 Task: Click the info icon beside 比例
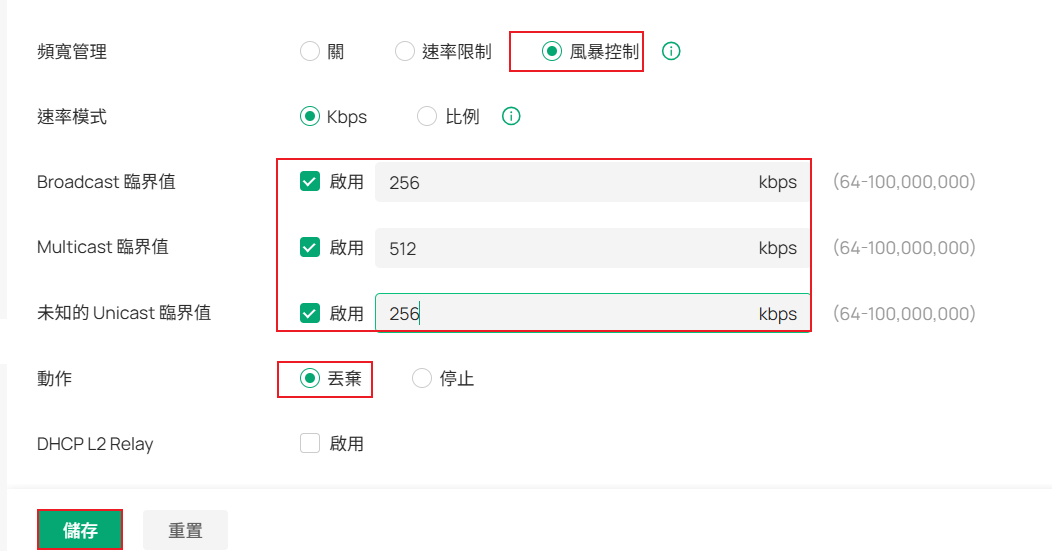(511, 116)
